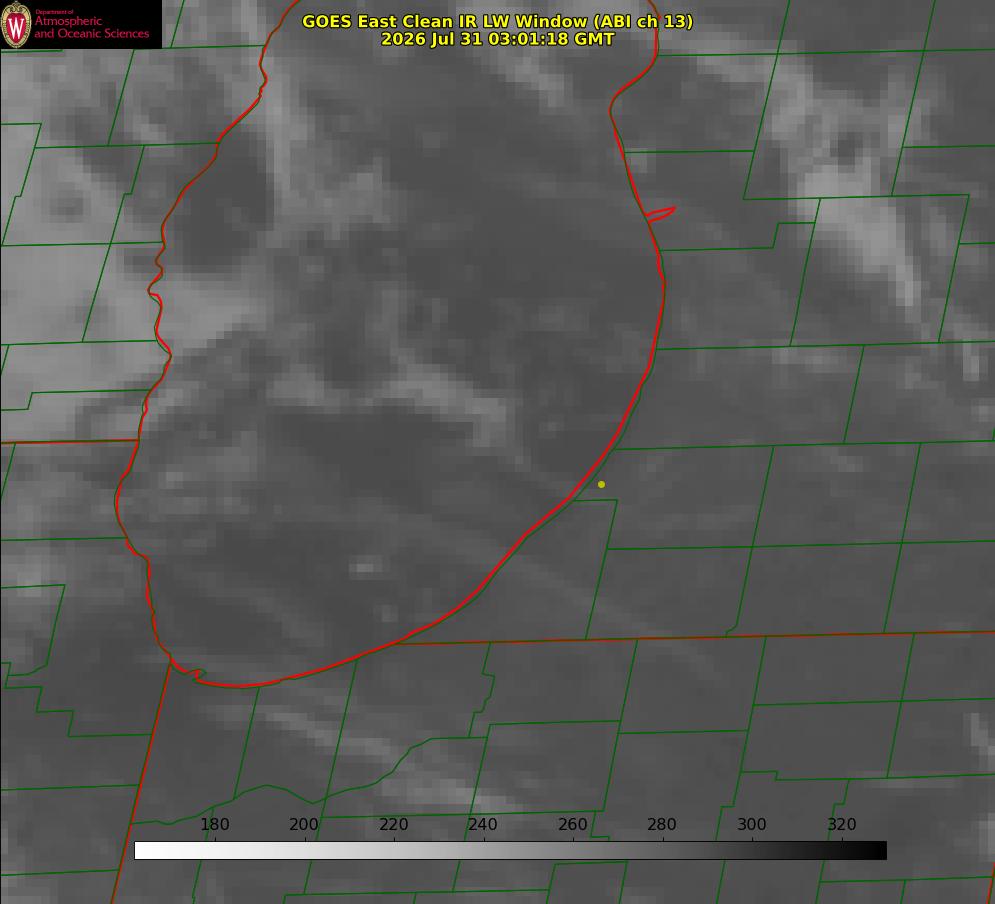This screenshot has height=904, width=995.
Task: Click the black end of the colorbar
Action: pyautogui.click(x=876, y=851)
